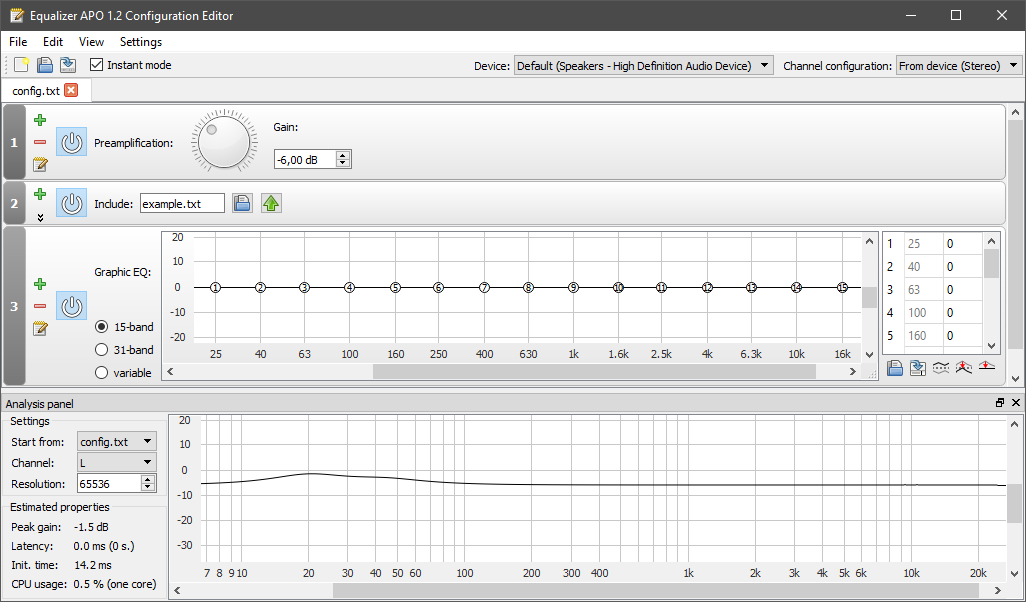
Task: Reset the Graphic EQ response to flat
Action: click(987, 368)
